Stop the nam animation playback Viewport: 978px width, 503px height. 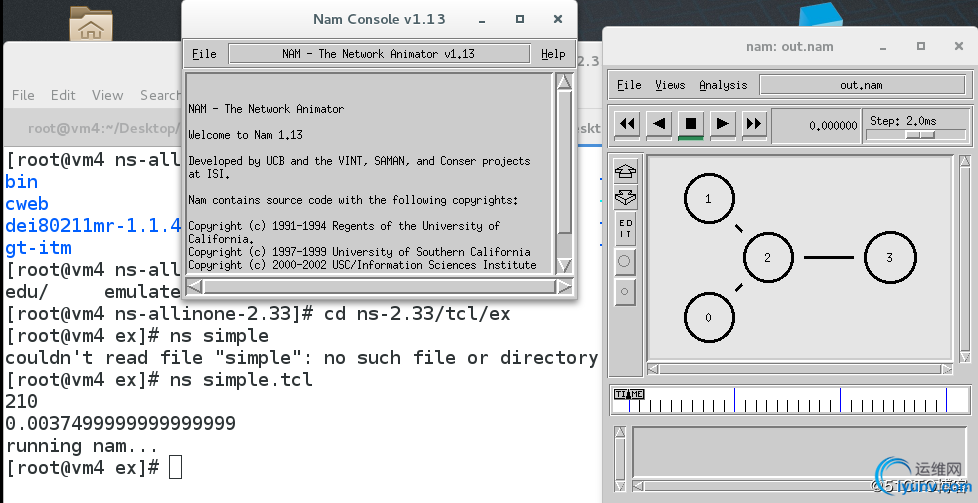click(x=690, y=124)
